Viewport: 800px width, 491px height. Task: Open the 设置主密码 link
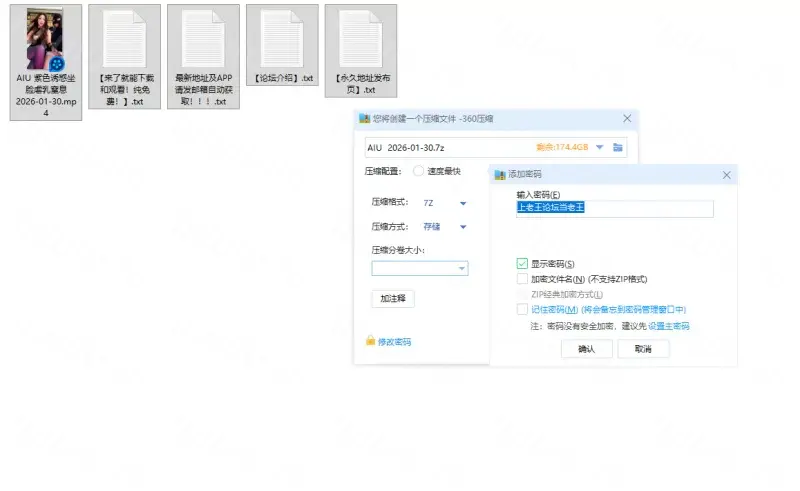pos(668,326)
